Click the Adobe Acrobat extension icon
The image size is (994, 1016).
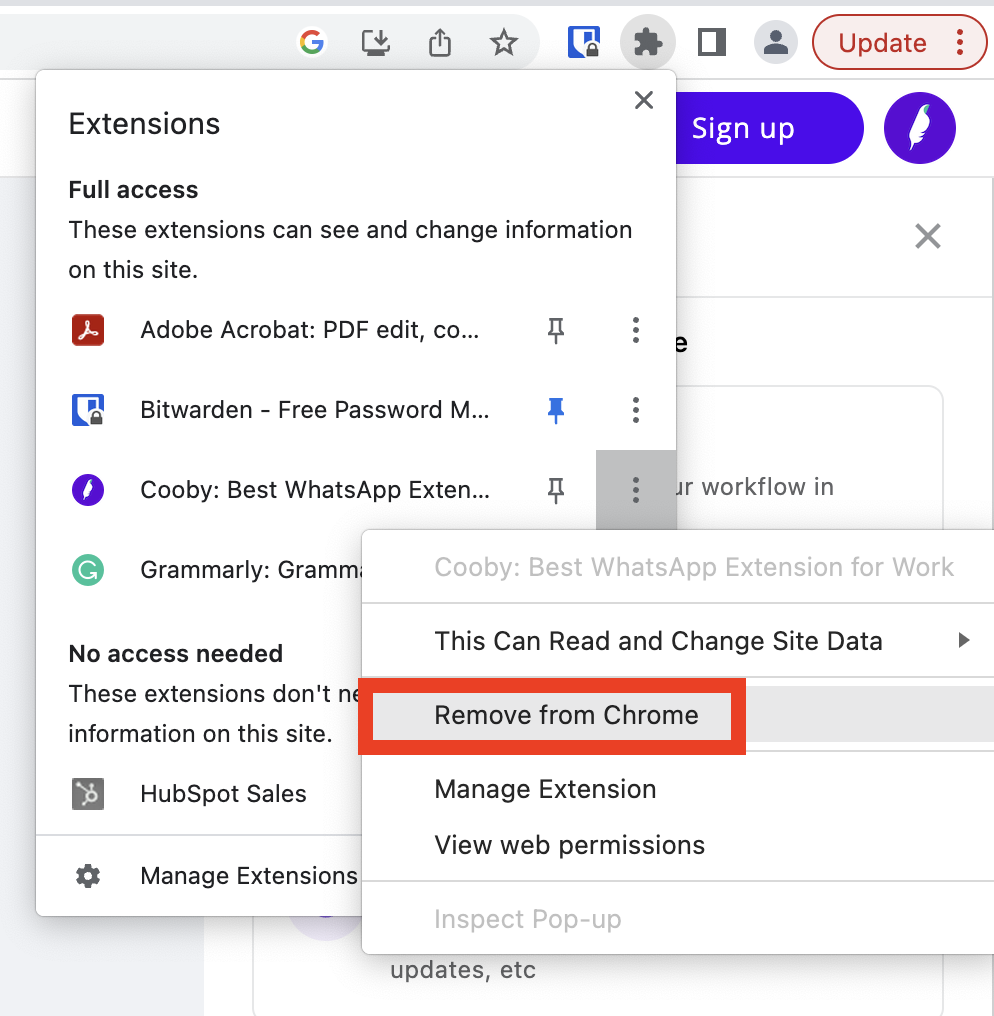coord(88,330)
